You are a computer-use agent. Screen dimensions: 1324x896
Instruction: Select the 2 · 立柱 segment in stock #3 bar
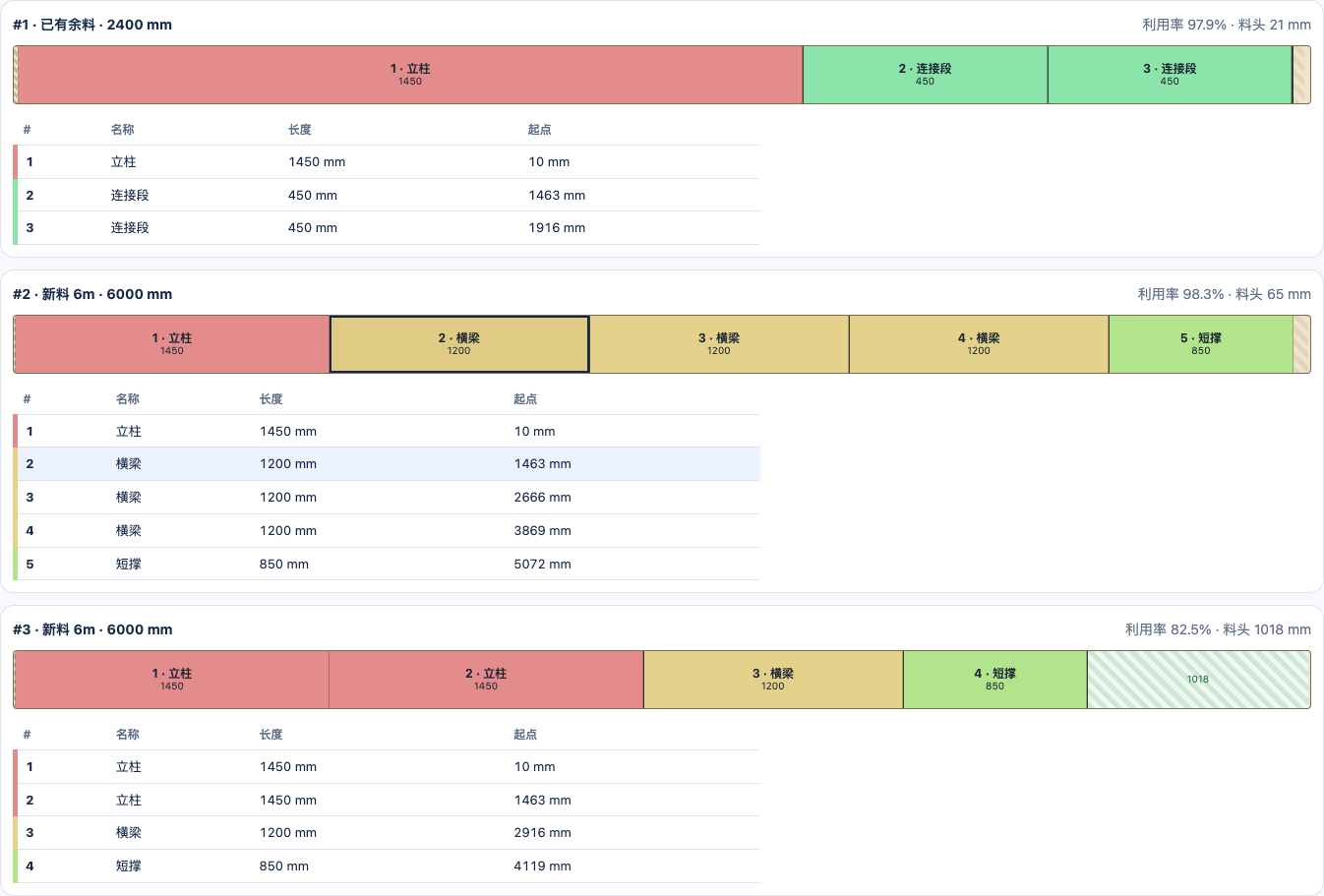tap(486, 680)
